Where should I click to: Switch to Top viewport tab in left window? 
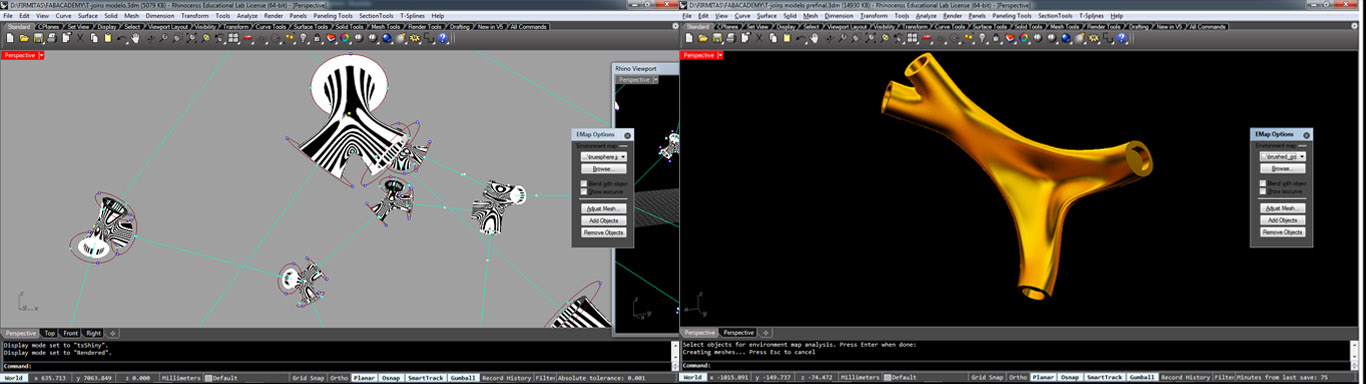click(50, 333)
